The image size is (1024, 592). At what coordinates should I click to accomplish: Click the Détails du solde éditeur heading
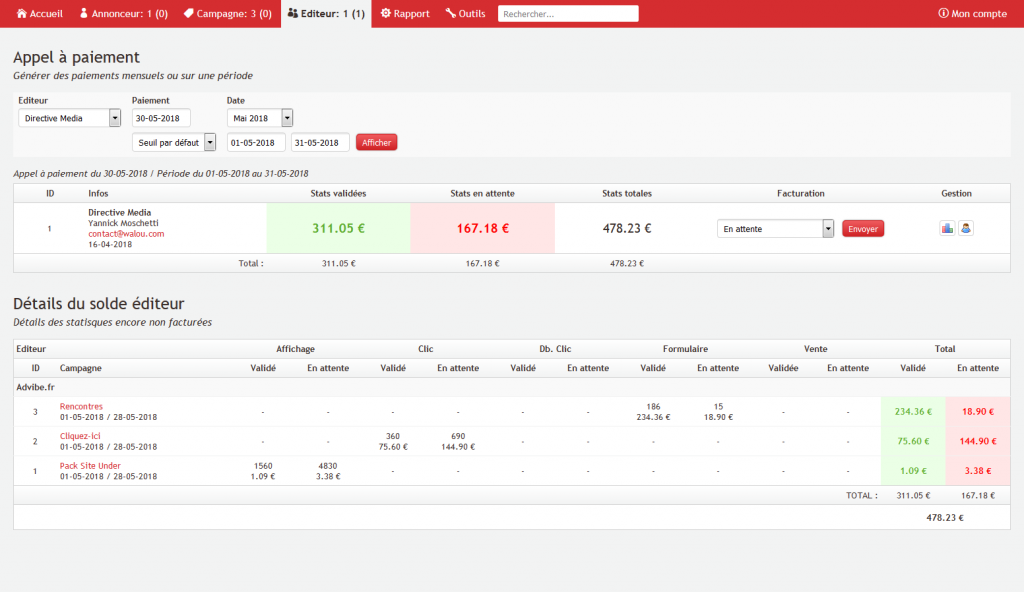pos(99,303)
